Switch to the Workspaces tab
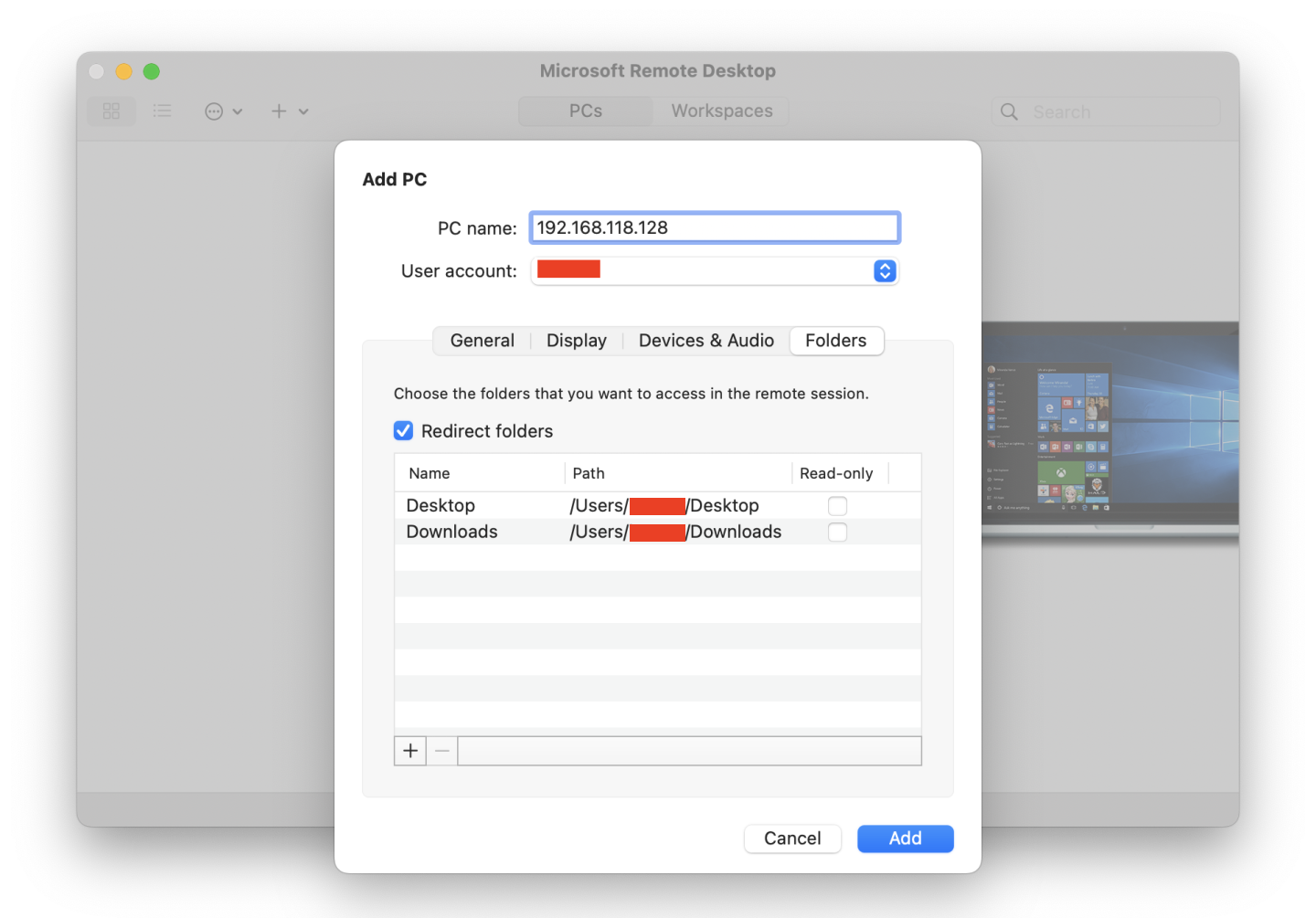1316x918 pixels. pos(722,111)
